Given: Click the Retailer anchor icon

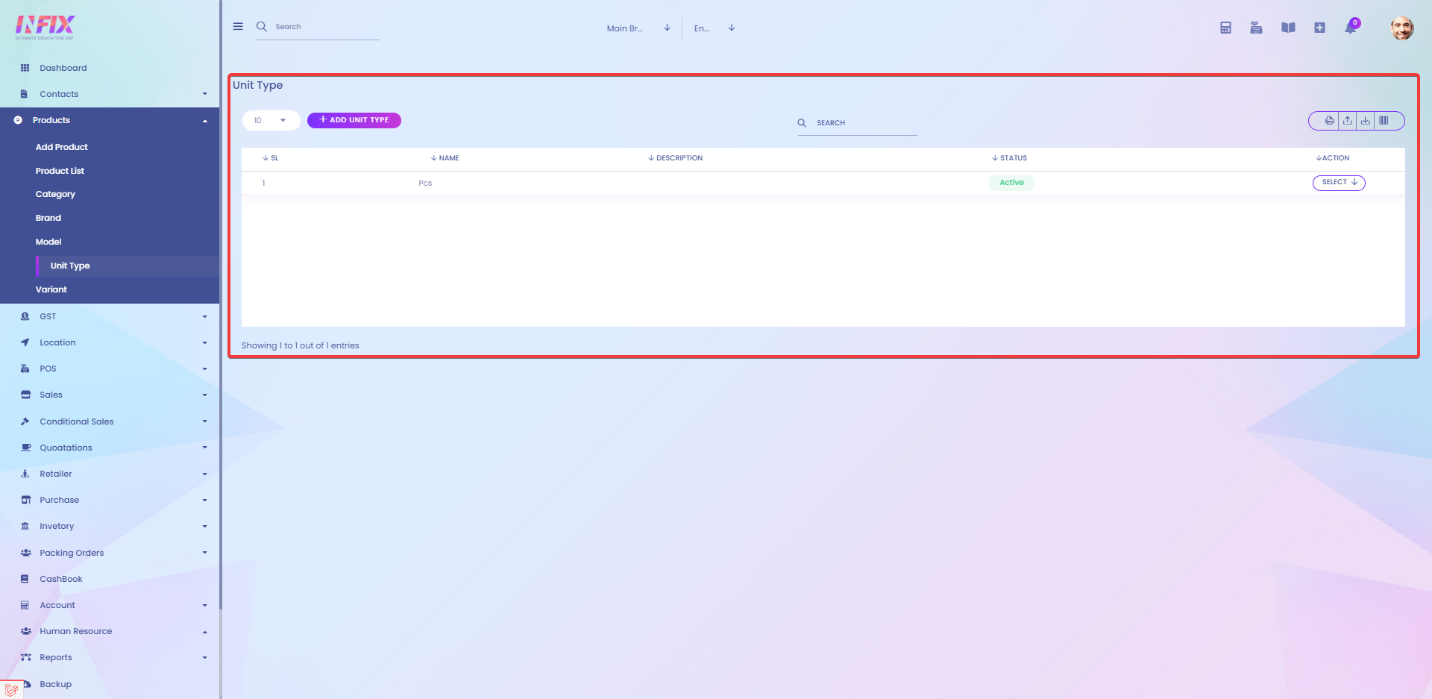Looking at the screenshot, I should point(25,474).
